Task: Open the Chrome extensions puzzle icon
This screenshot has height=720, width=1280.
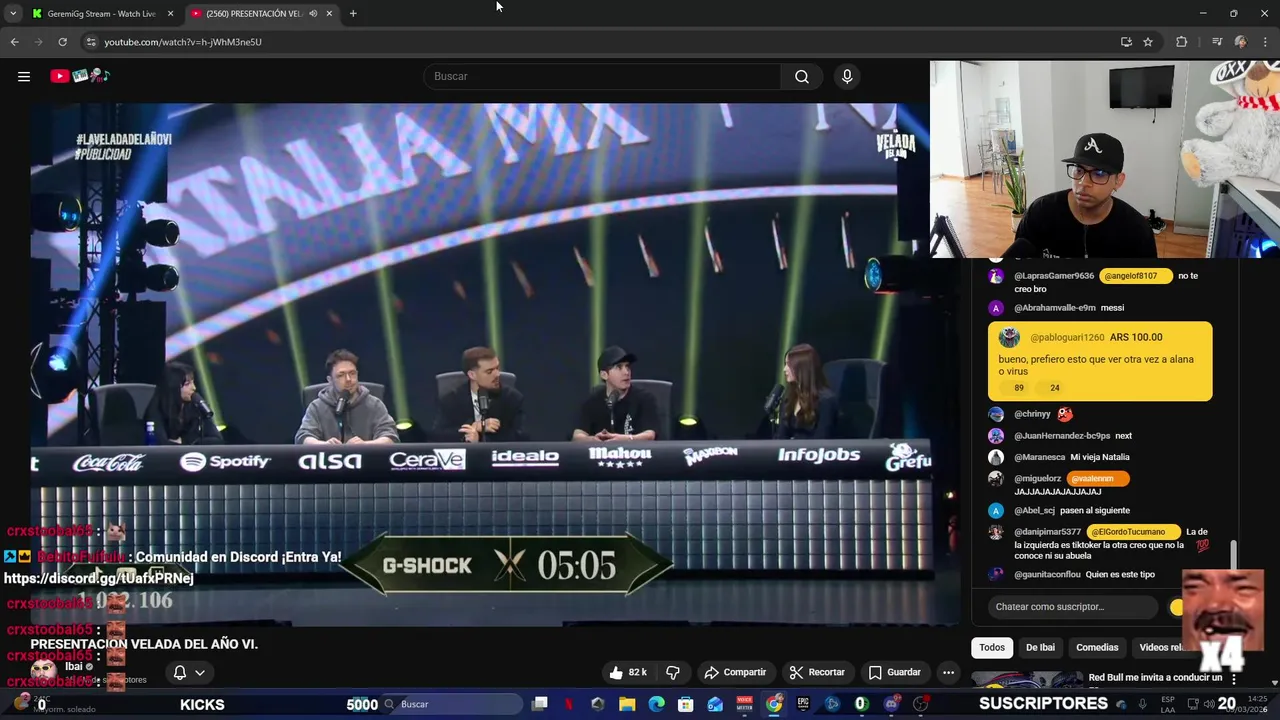Action: click(x=1182, y=42)
